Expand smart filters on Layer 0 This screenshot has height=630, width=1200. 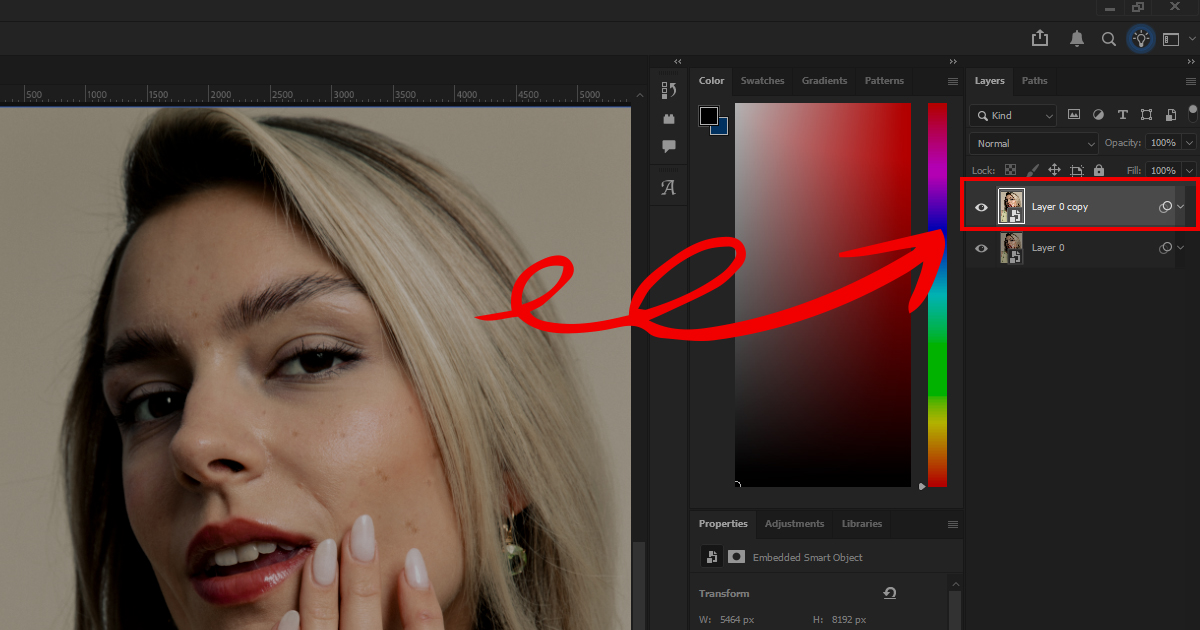pos(1181,248)
